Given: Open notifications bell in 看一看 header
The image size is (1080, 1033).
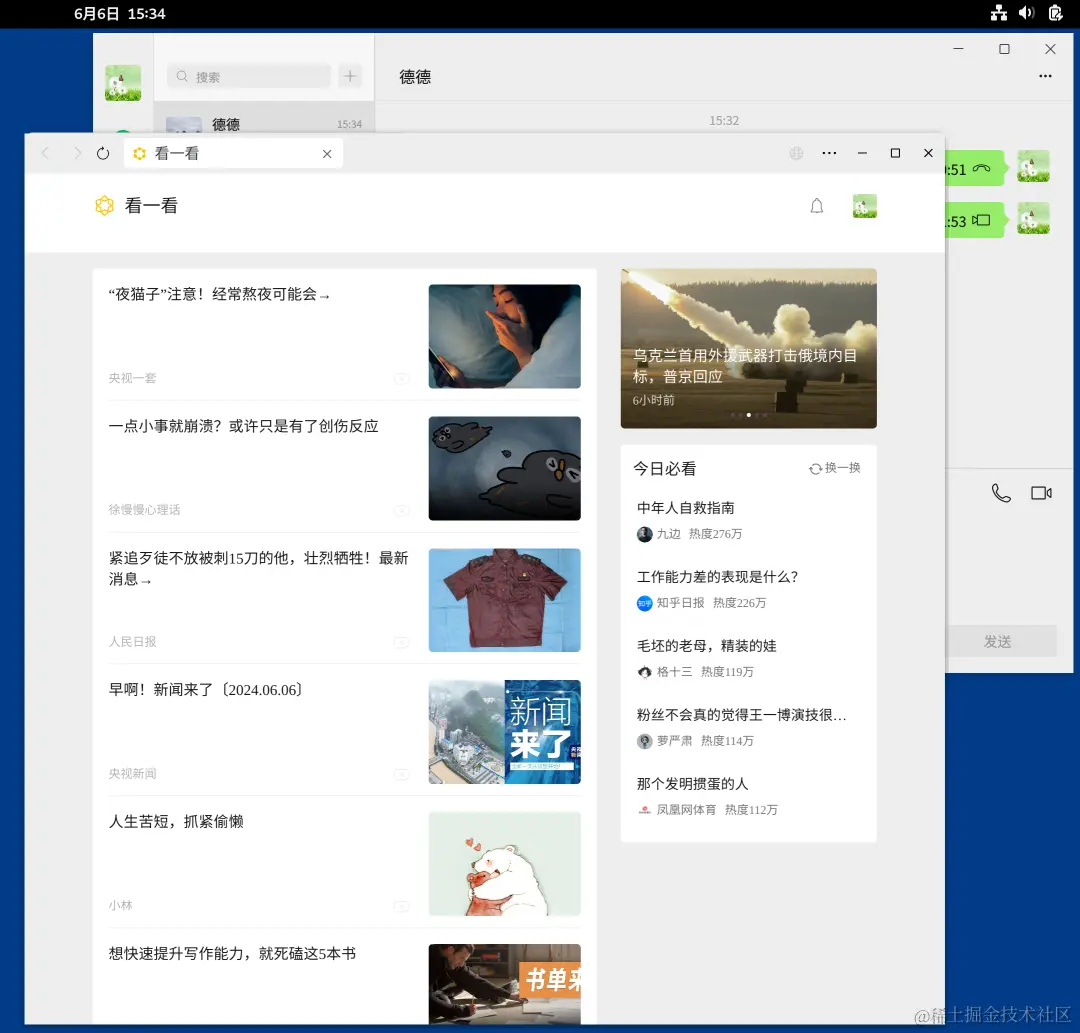Looking at the screenshot, I should point(817,206).
